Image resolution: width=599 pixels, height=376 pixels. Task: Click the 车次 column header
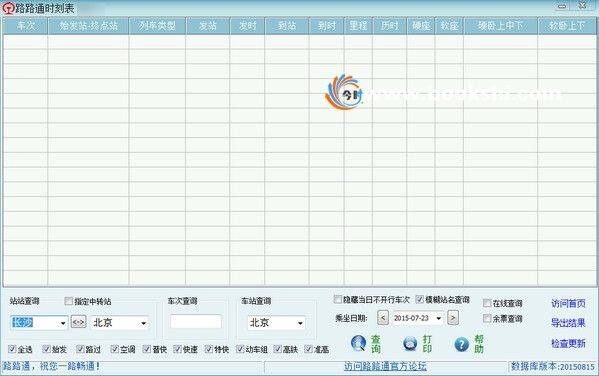pyautogui.click(x=25, y=26)
